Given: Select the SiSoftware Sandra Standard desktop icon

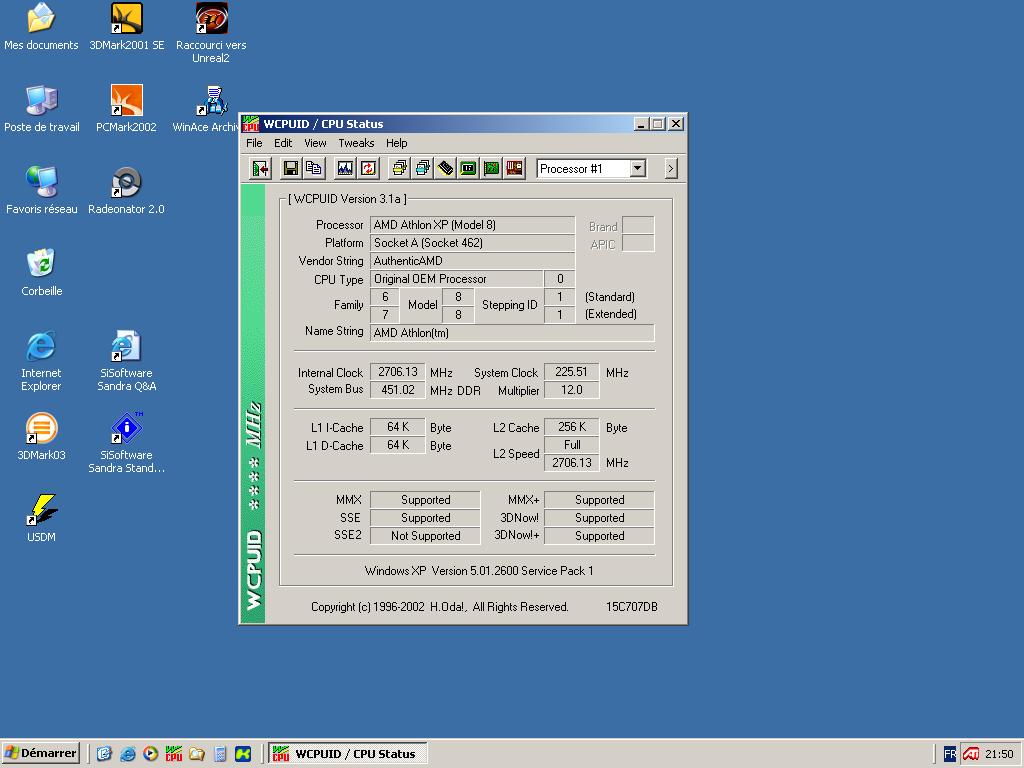Looking at the screenshot, I should pyautogui.click(x=127, y=443).
